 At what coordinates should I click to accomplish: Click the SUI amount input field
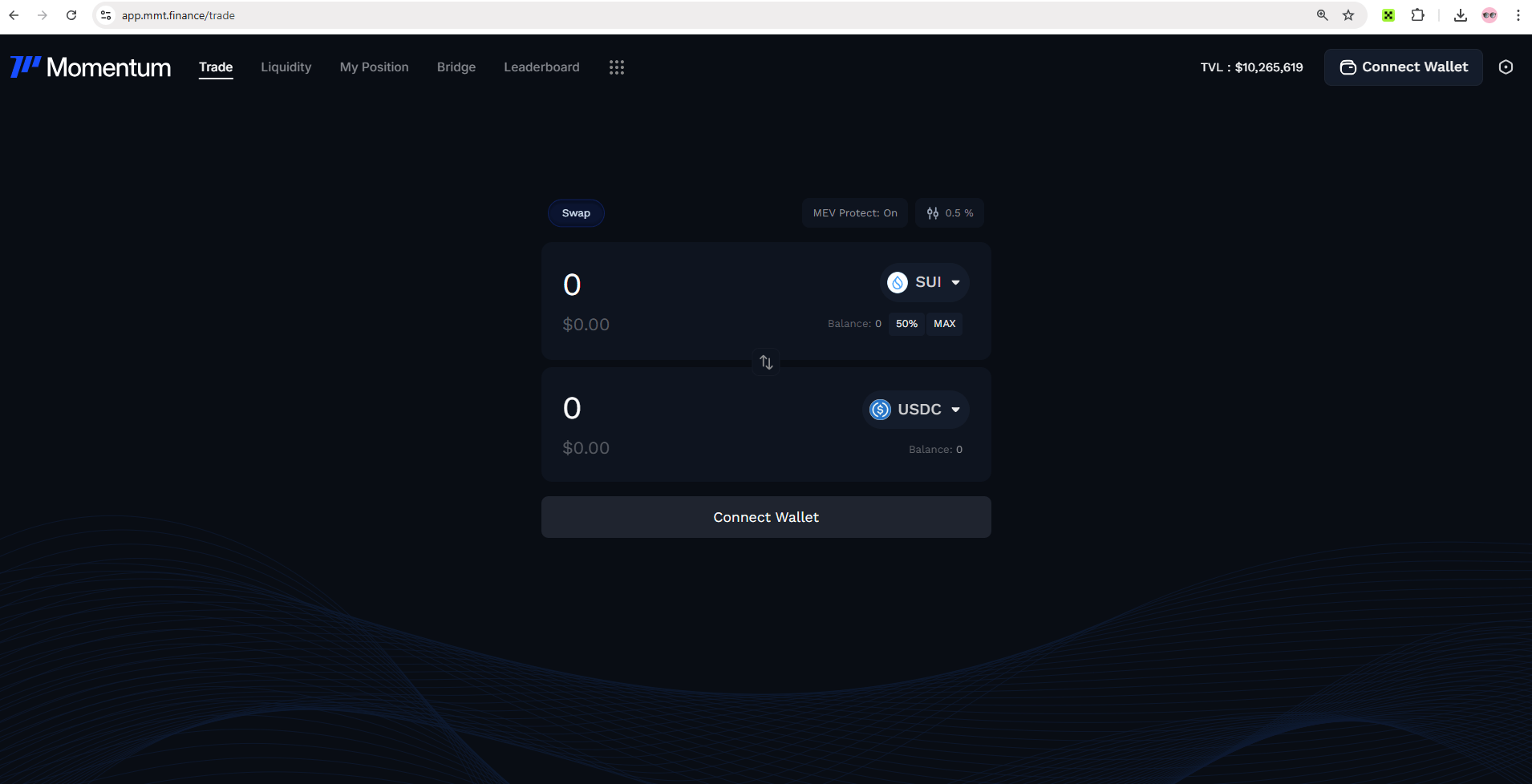[x=682, y=285]
